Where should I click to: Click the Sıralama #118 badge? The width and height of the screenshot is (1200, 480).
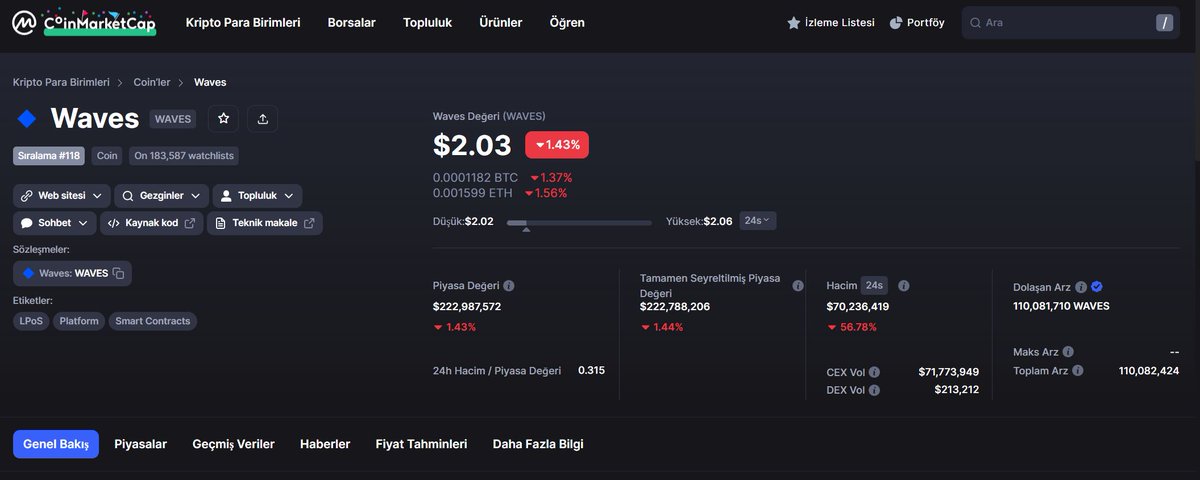pos(49,156)
